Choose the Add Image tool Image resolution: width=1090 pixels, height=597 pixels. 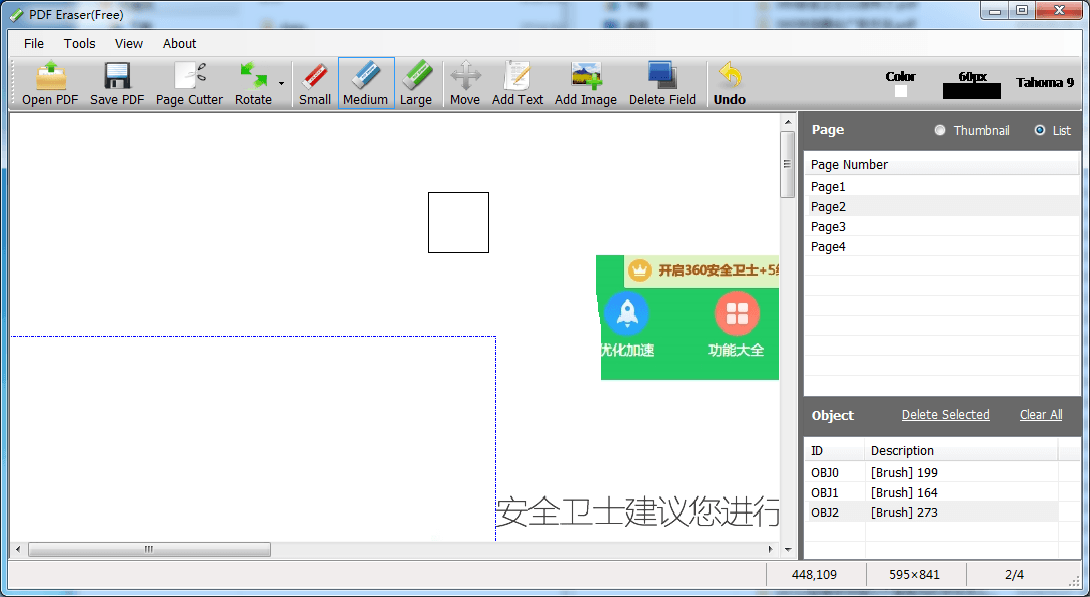[585, 83]
